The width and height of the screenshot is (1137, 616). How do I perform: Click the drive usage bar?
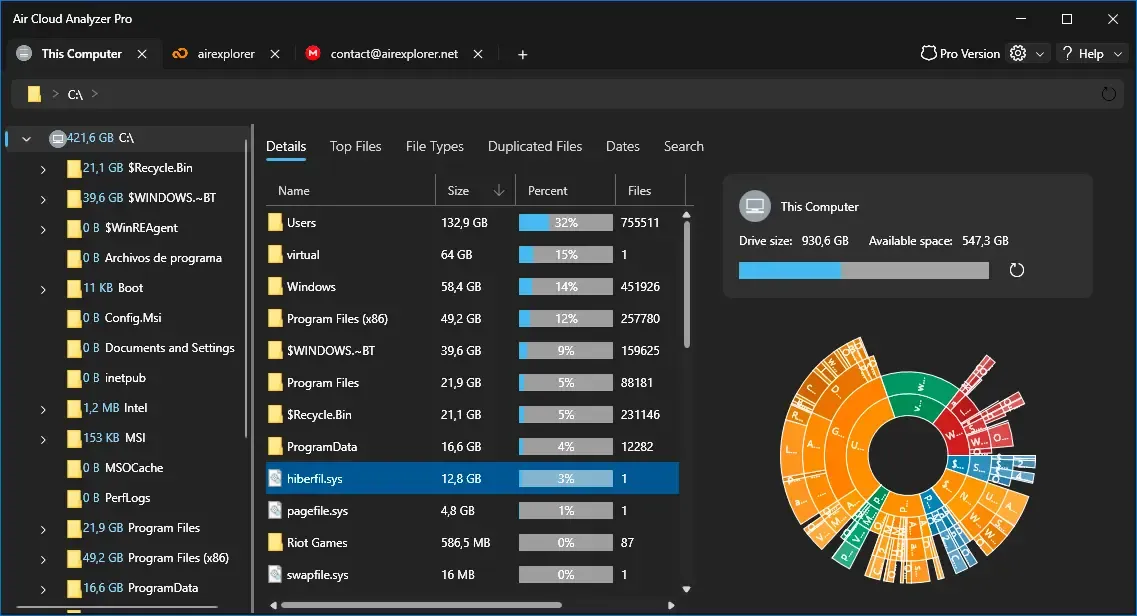coord(864,270)
